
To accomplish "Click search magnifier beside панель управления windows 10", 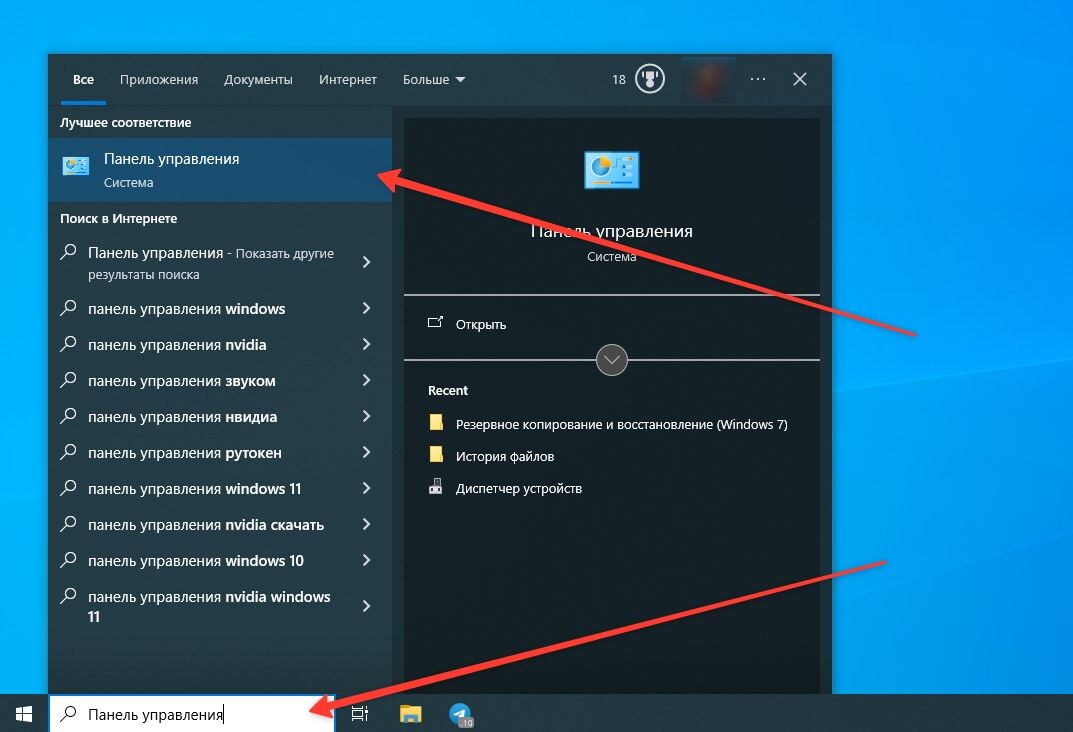I will coord(68,559).
